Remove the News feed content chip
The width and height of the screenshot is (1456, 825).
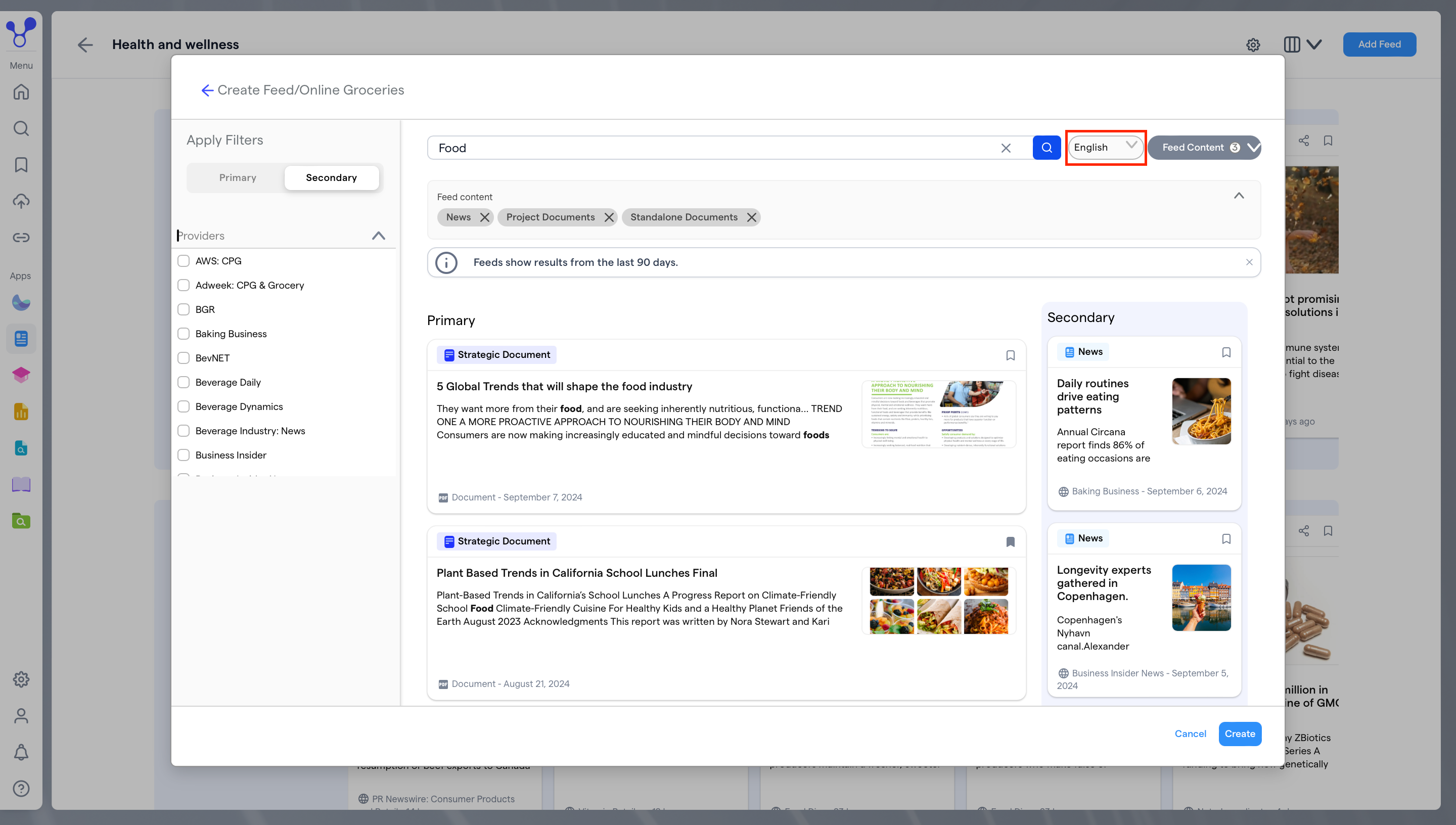click(x=484, y=217)
